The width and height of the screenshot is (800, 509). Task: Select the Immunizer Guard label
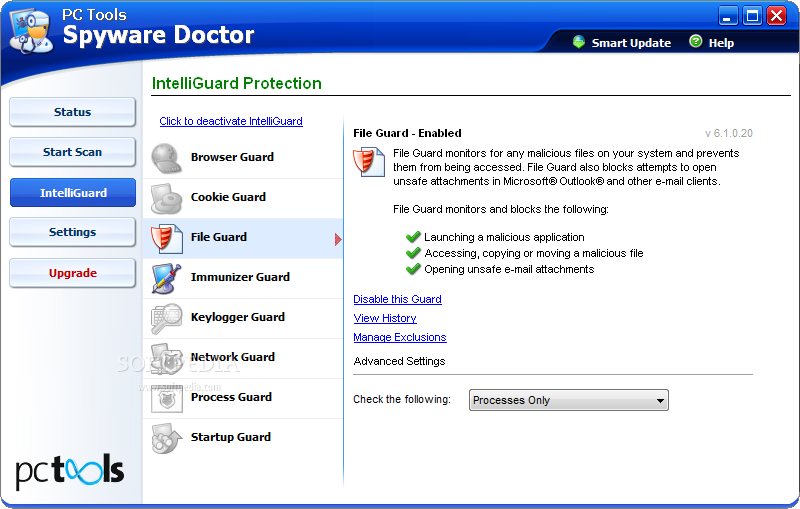(240, 277)
